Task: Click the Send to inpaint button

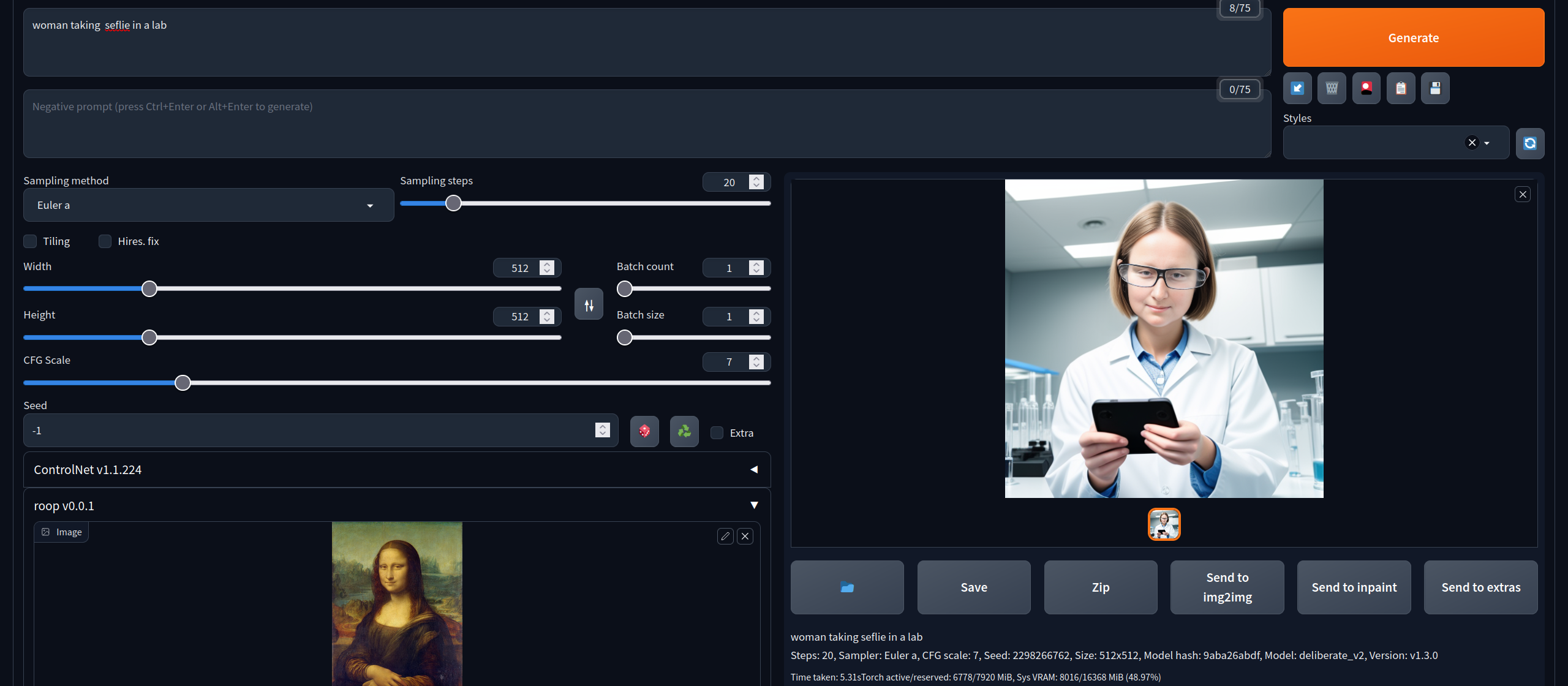Action: [1354, 587]
